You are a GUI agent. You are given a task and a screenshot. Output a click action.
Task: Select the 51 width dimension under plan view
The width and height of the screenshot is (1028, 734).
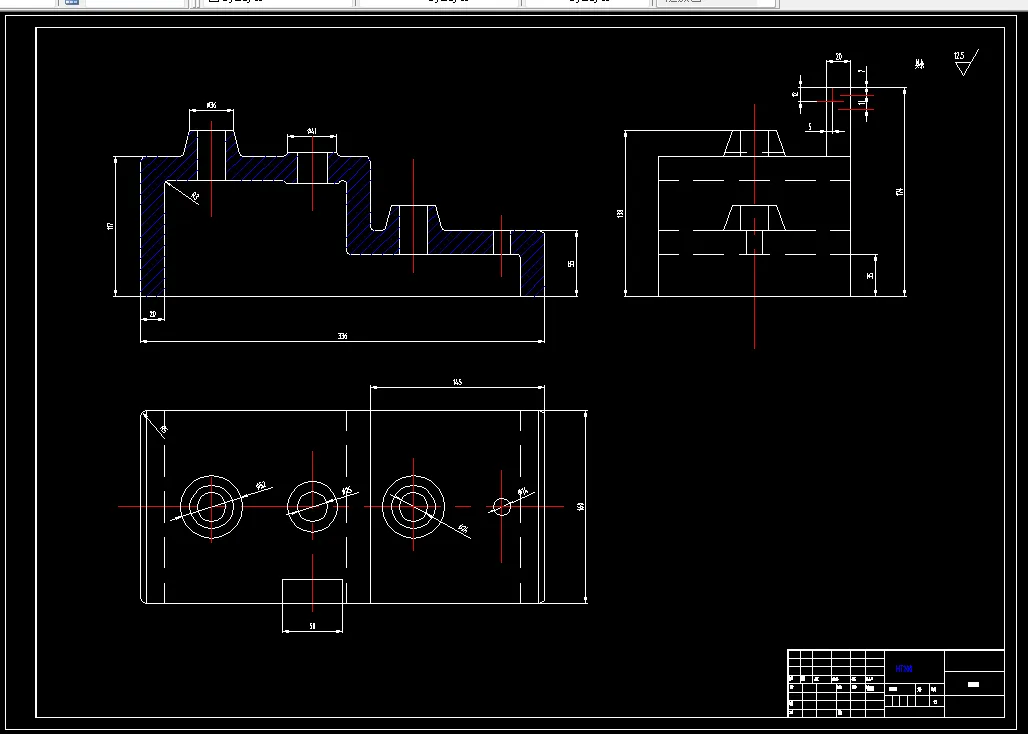[312, 627]
